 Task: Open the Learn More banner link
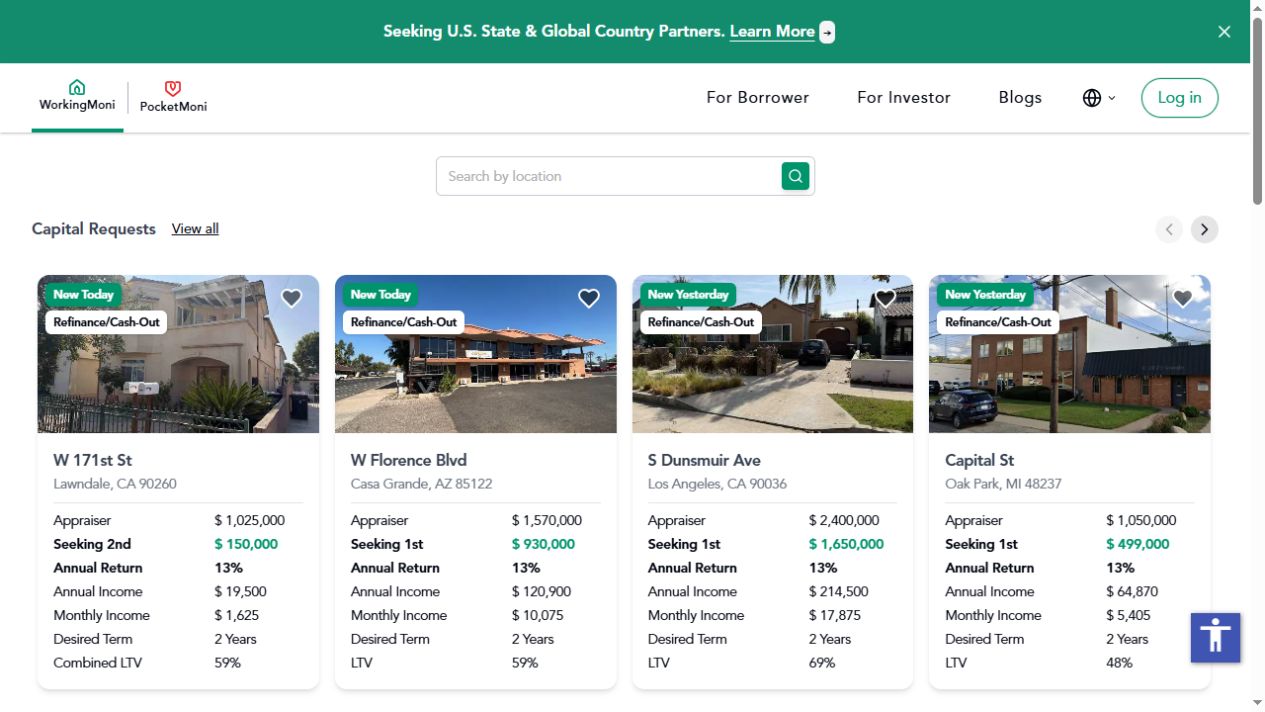coord(772,32)
